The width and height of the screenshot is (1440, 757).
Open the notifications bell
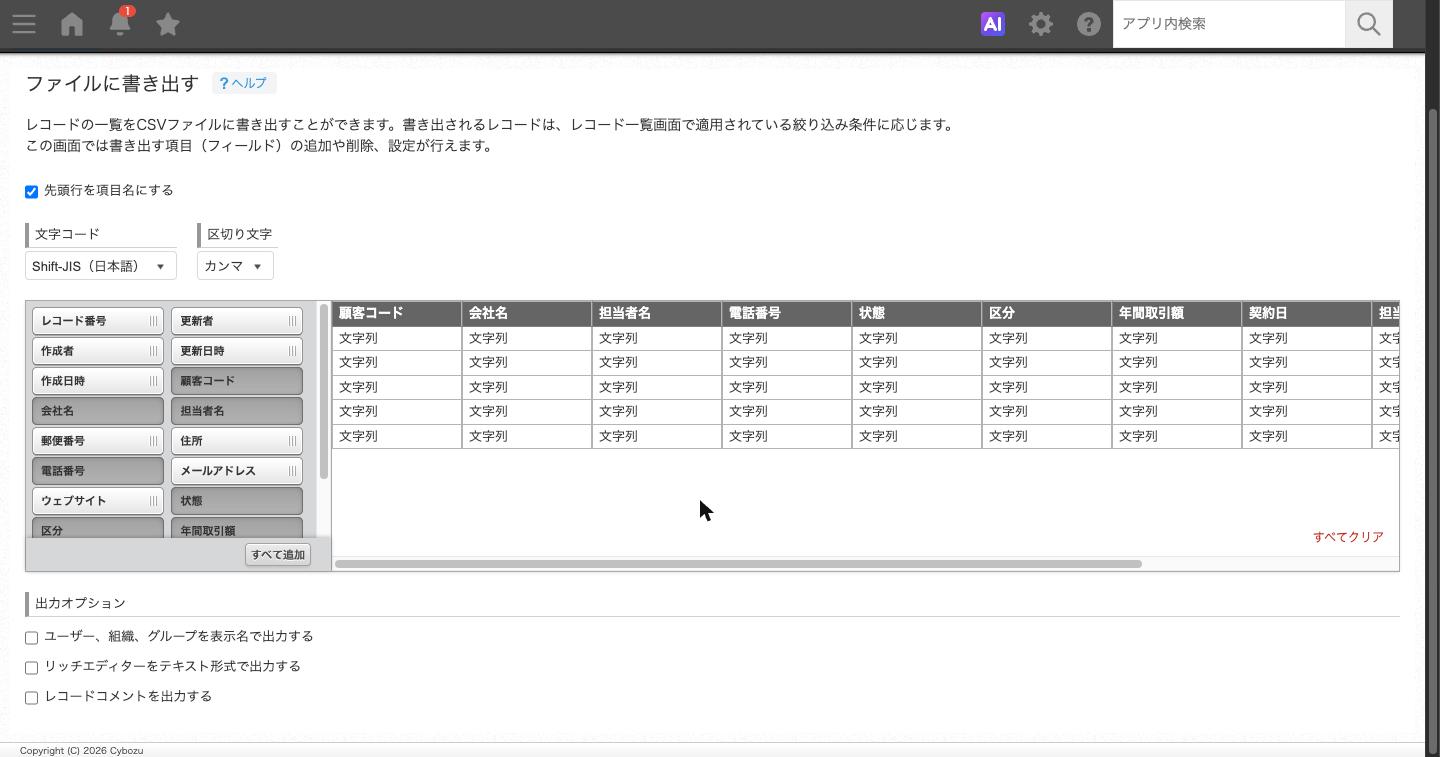tap(120, 23)
